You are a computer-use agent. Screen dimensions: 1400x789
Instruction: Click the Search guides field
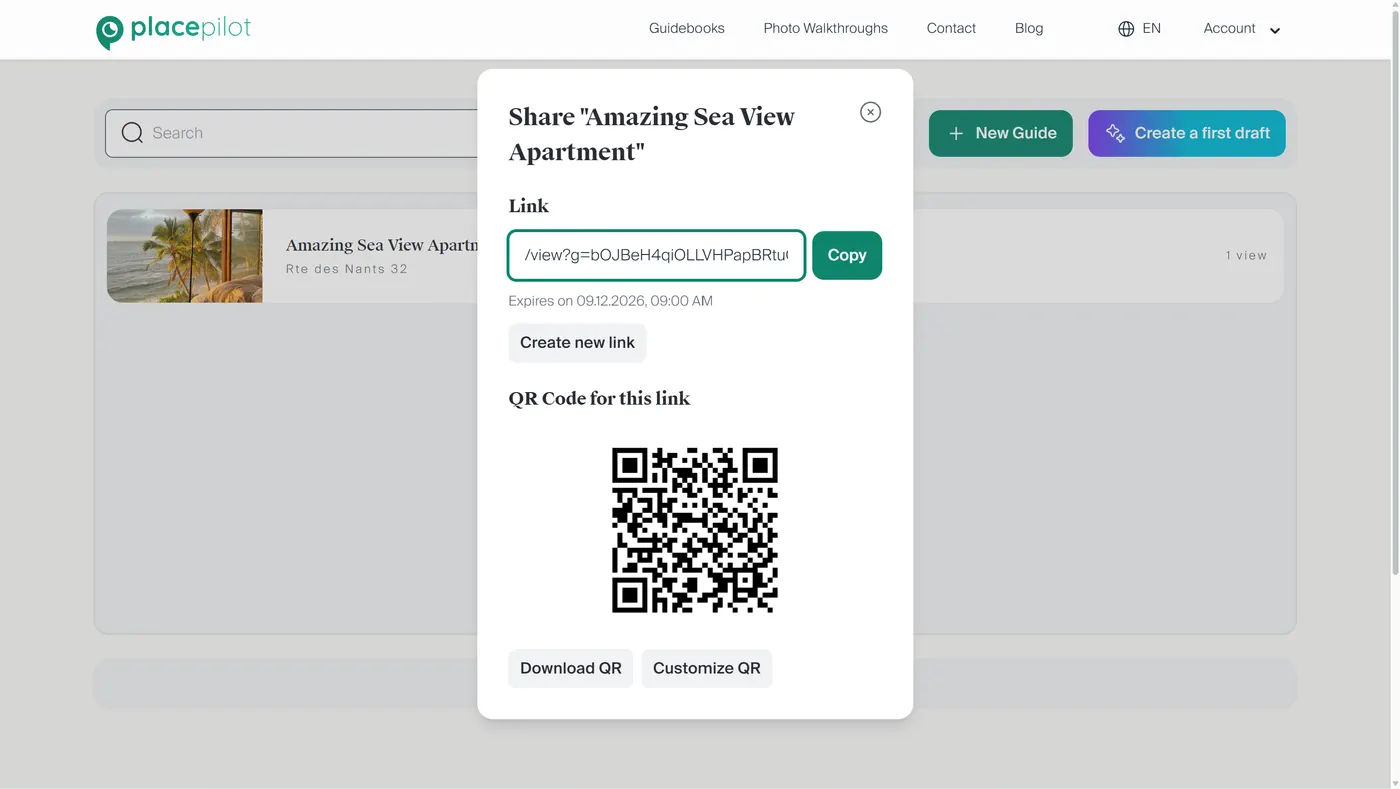[292, 133]
